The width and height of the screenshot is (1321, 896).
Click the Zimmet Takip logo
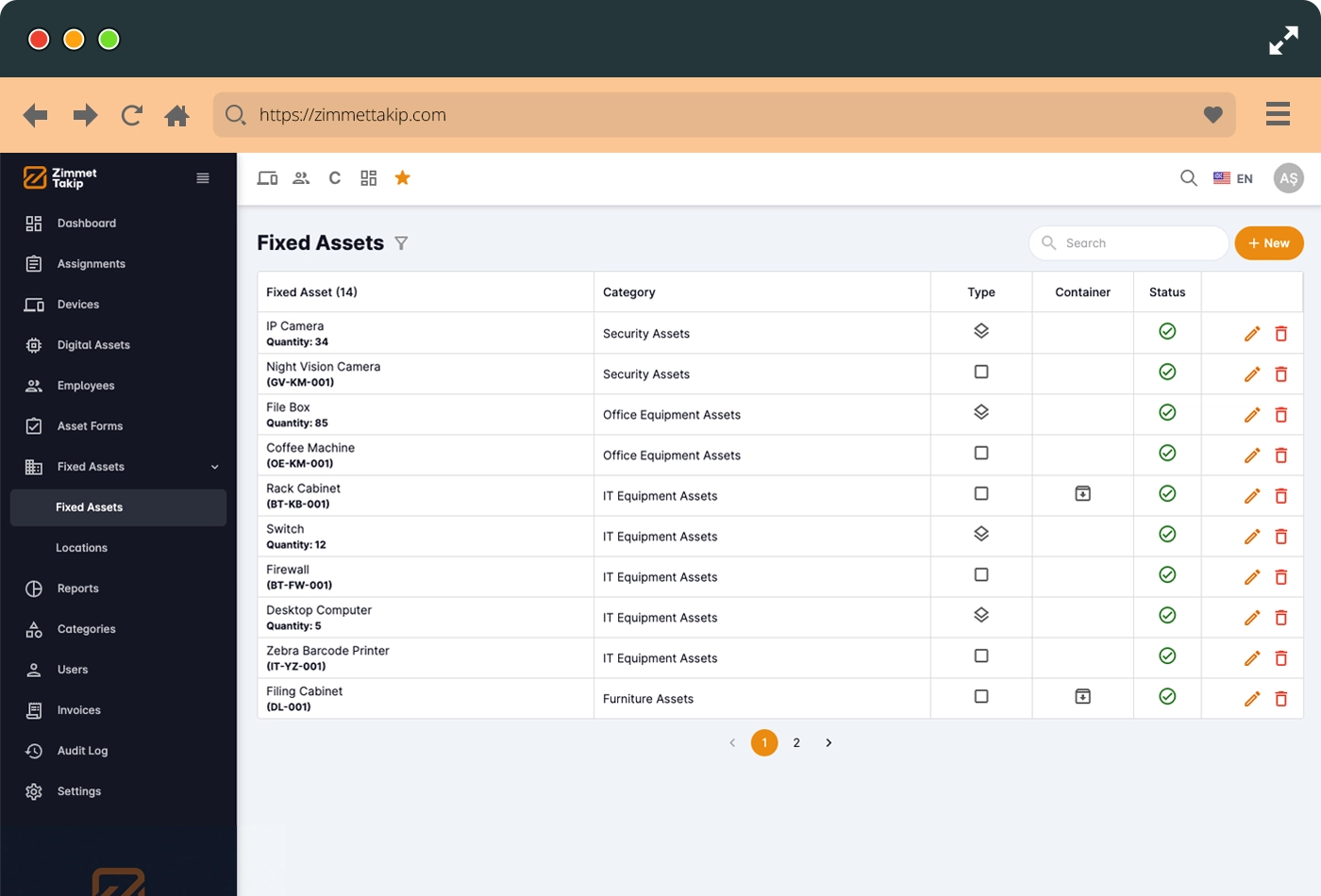coord(60,177)
